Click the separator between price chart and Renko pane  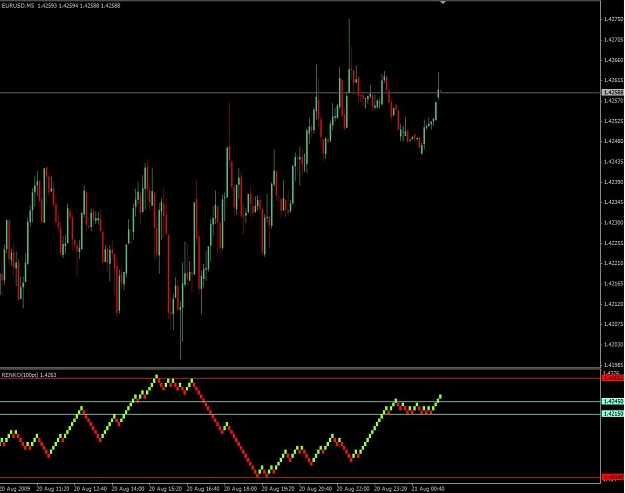300,368
